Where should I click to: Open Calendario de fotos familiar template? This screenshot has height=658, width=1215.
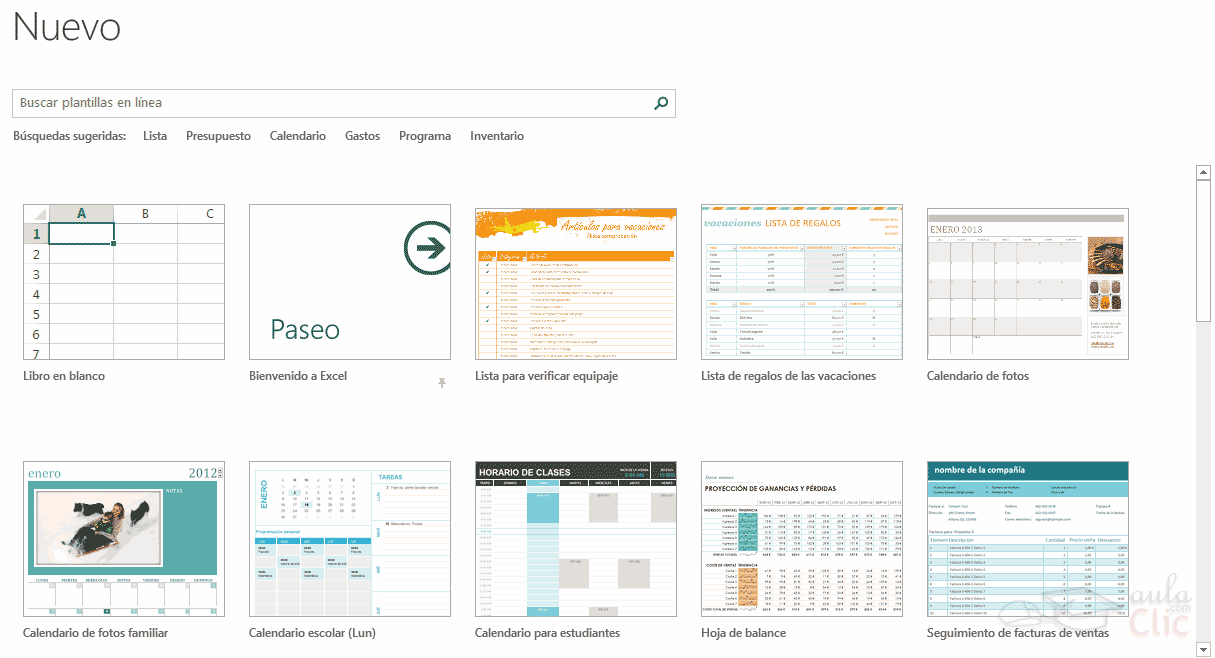[x=124, y=539]
